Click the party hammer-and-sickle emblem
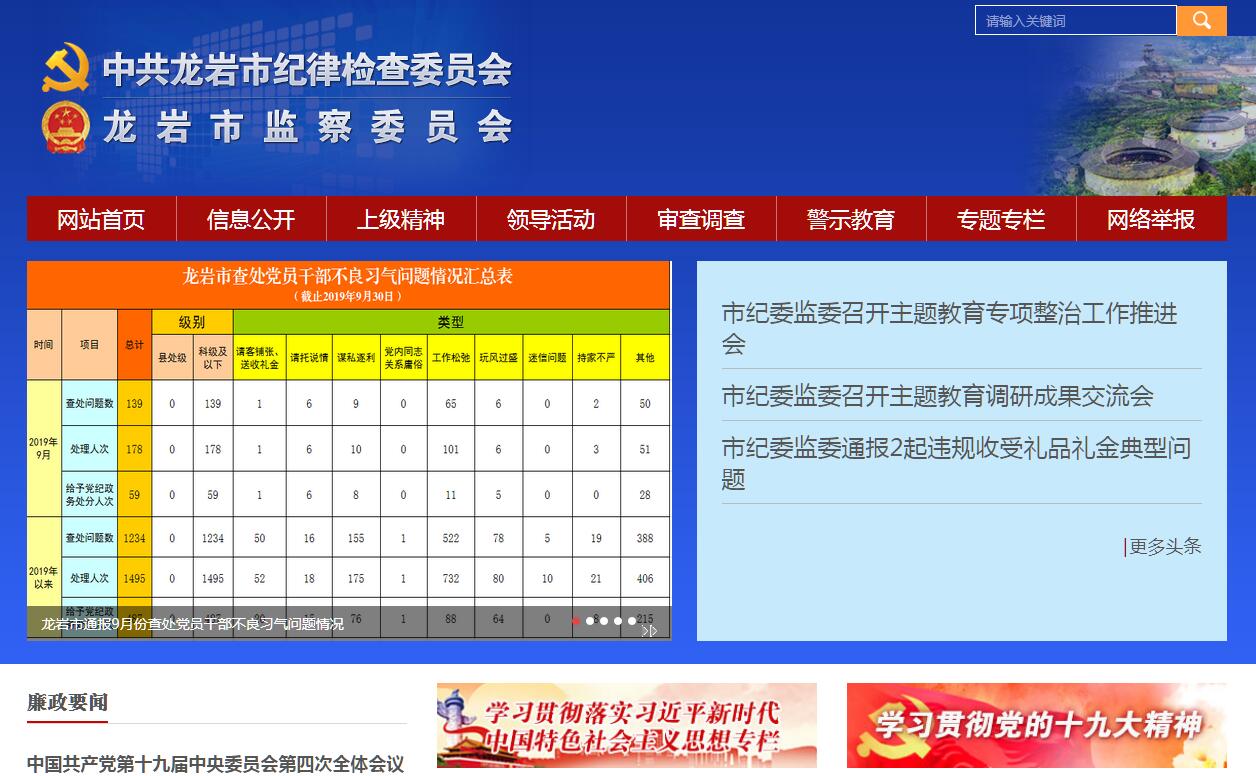This screenshot has width=1256, height=776. [x=66, y=68]
